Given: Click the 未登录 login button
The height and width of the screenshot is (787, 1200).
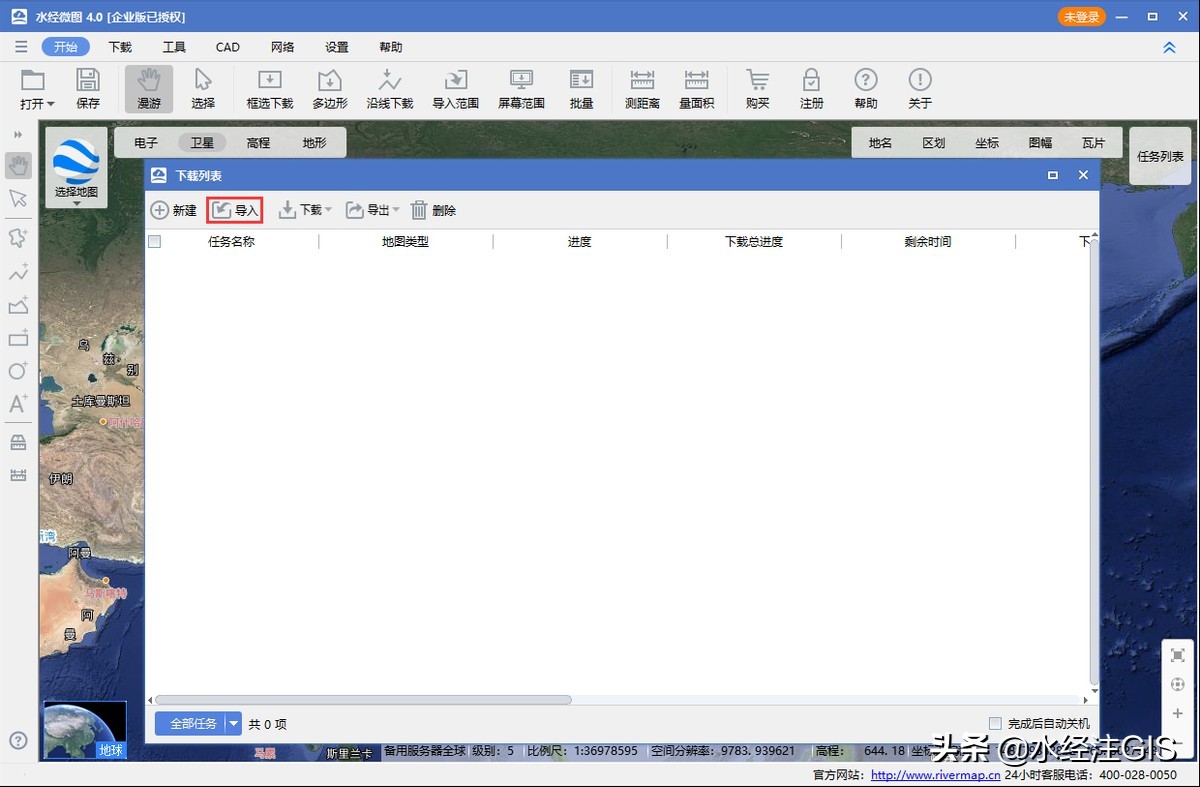Looking at the screenshot, I should [x=1082, y=17].
